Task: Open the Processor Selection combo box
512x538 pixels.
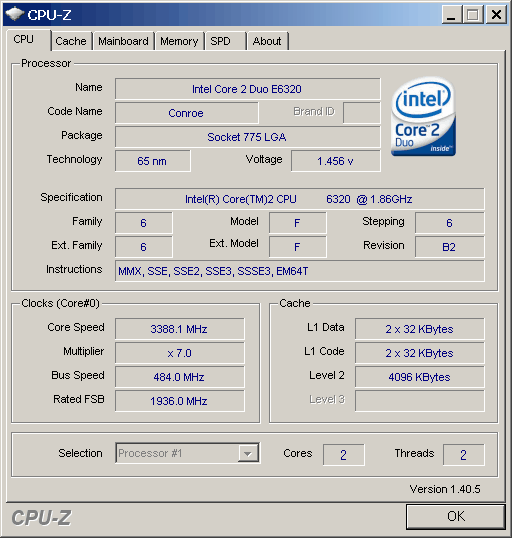Action: pos(188,454)
